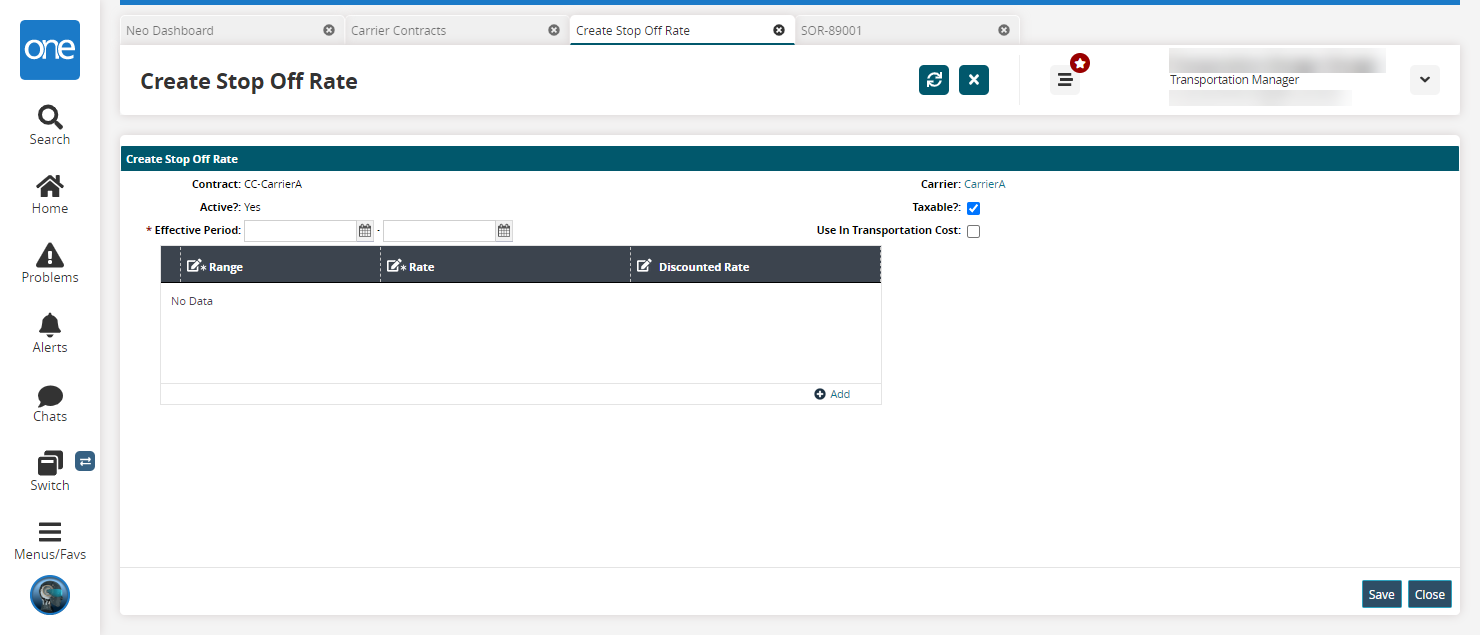
Task: Click the Discounted Rate column edit icon
Action: (644, 266)
